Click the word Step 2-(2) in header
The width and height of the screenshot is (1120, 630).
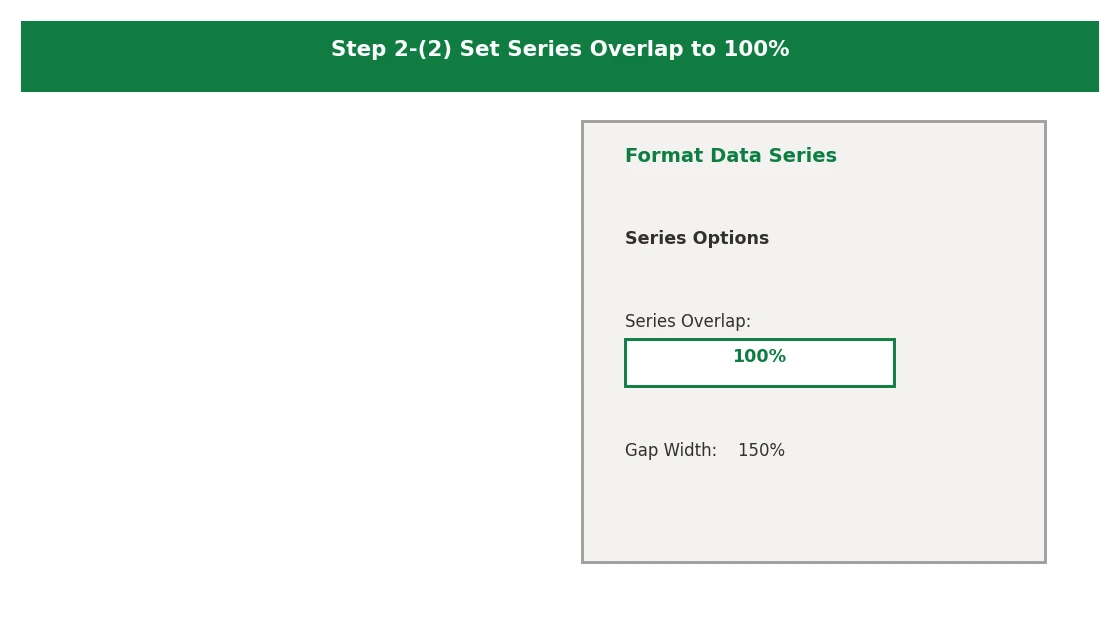tap(391, 49)
